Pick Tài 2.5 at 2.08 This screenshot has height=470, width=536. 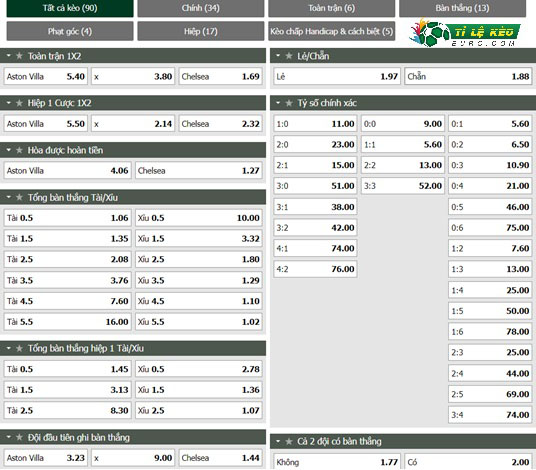[x=68, y=259]
